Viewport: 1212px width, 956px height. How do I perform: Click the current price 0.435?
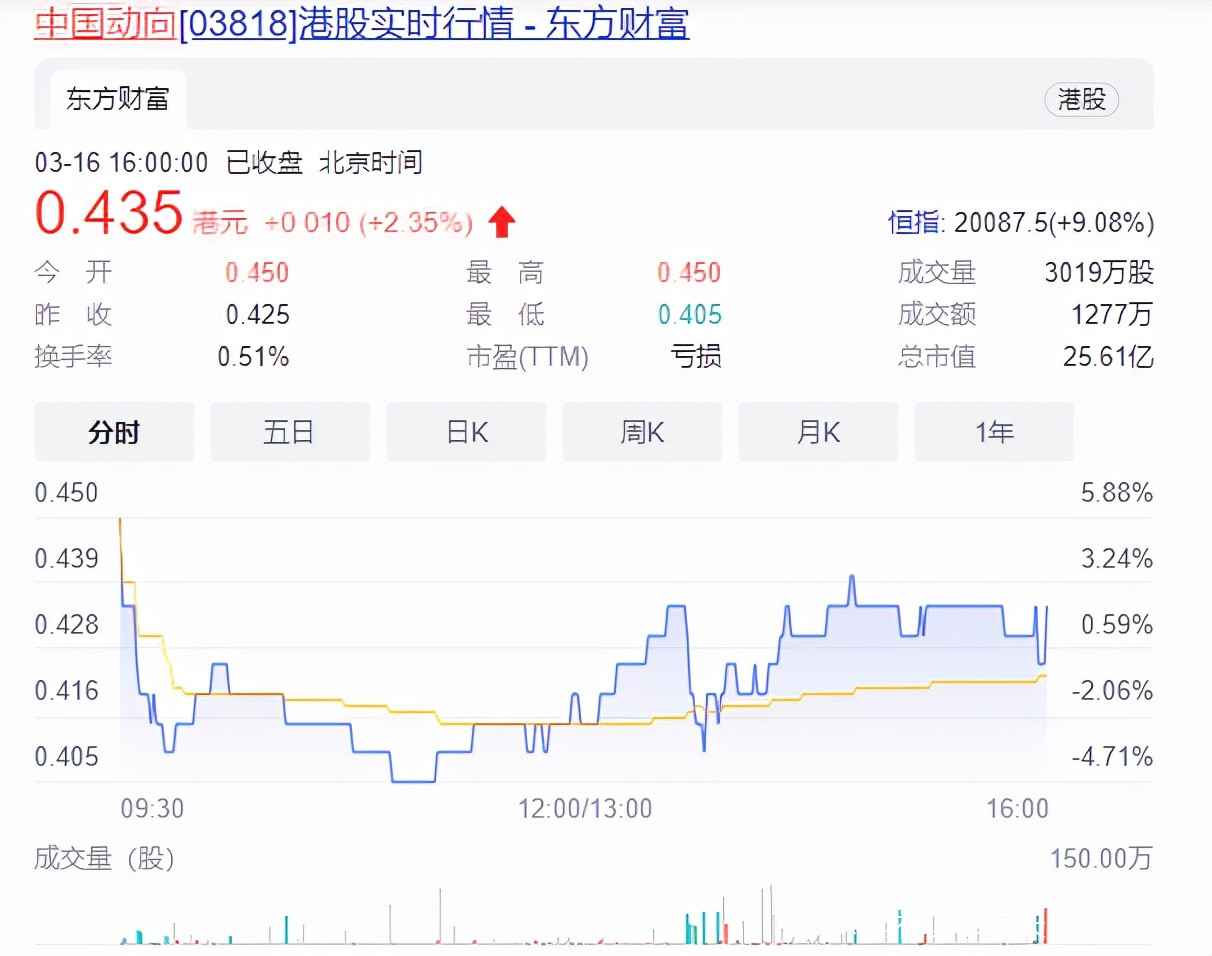click(x=109, y=214)
